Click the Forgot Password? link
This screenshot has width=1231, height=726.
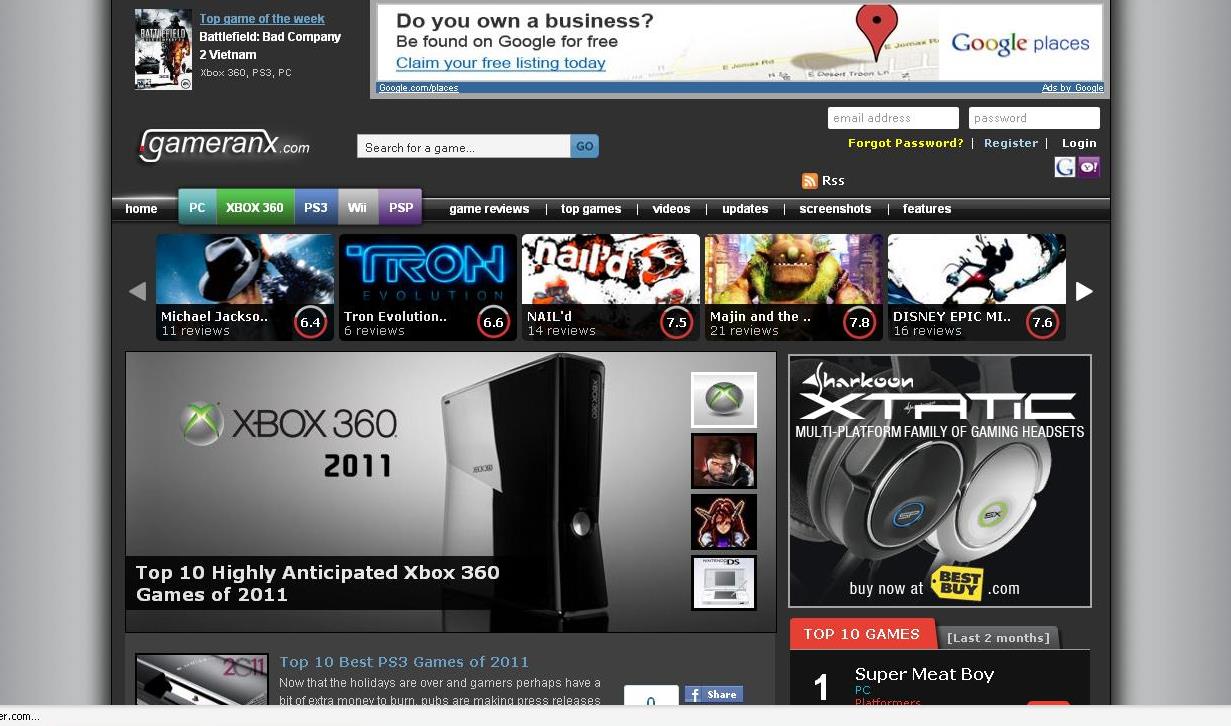pyautogui.click(x=906, y=143)
